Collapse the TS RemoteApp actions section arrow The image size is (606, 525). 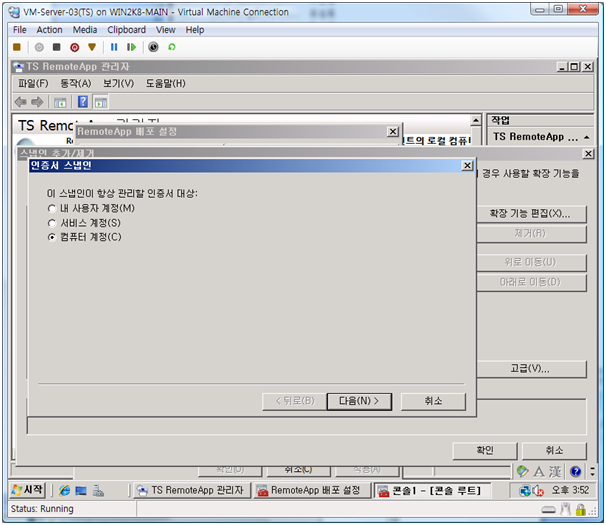(x=587, y=137)
